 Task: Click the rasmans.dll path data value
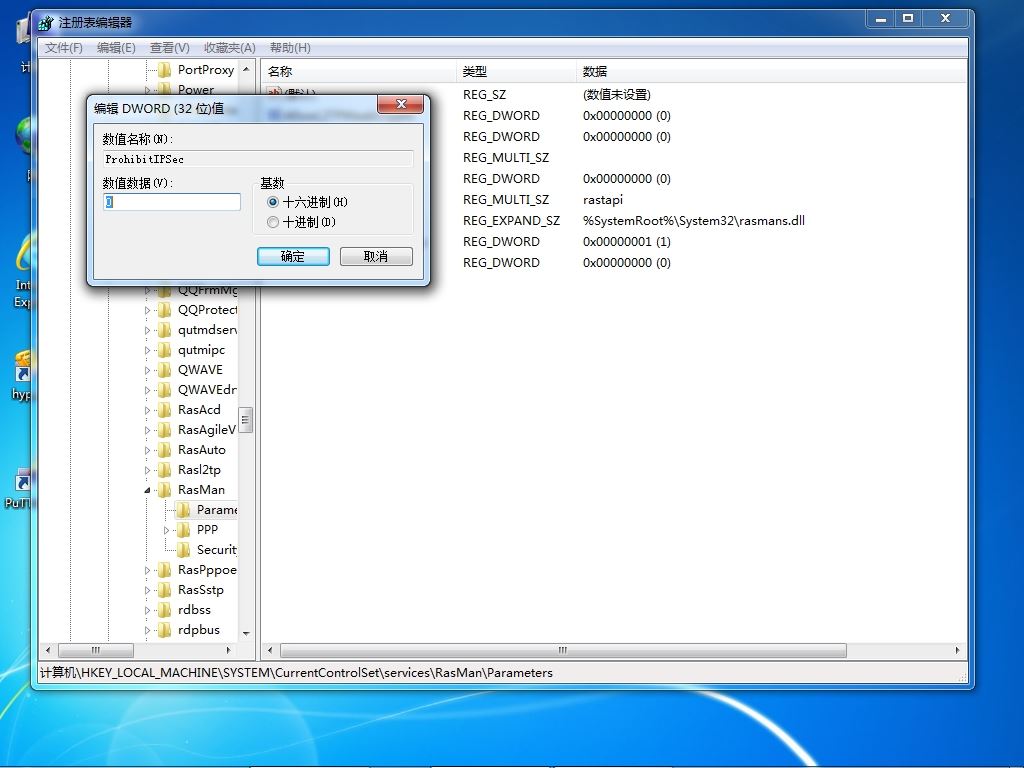click(694, 221)
